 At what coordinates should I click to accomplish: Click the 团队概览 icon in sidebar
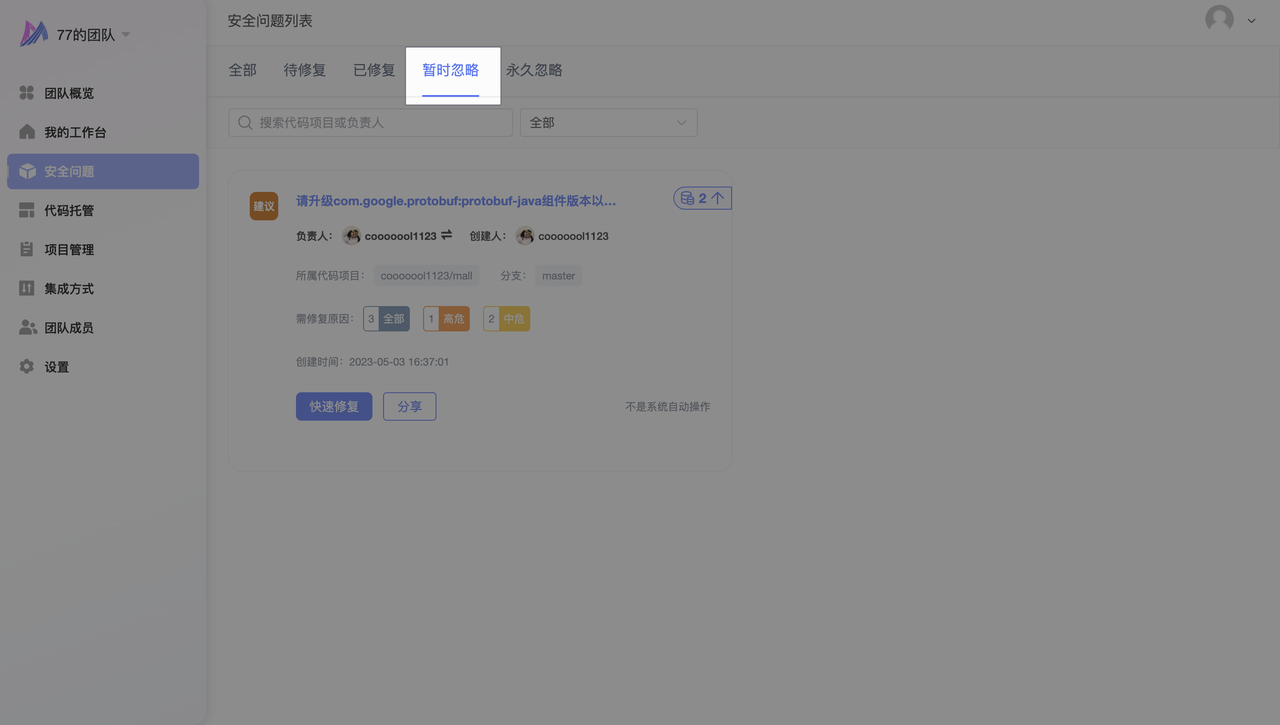pos(27,93)
